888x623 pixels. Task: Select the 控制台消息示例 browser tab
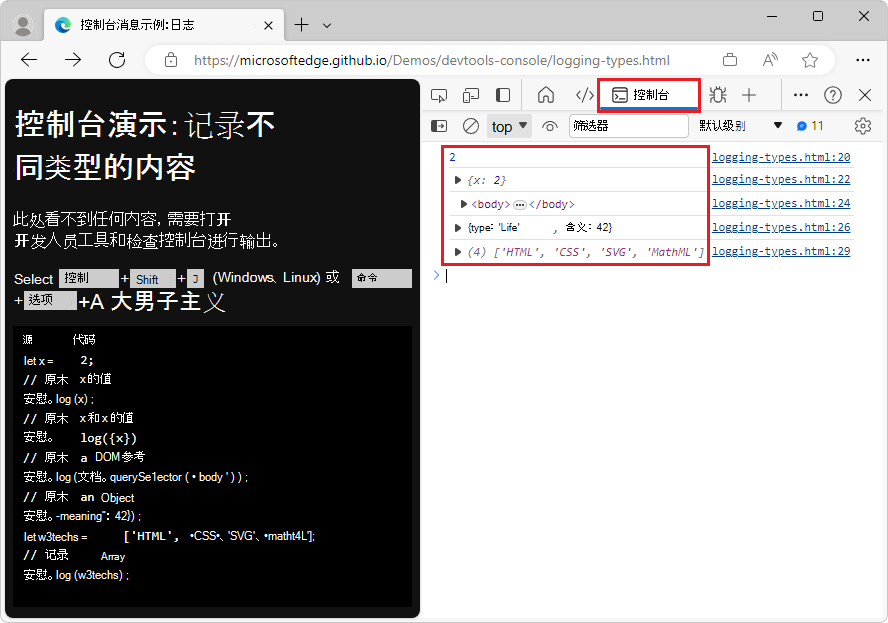tap(164, 25)
